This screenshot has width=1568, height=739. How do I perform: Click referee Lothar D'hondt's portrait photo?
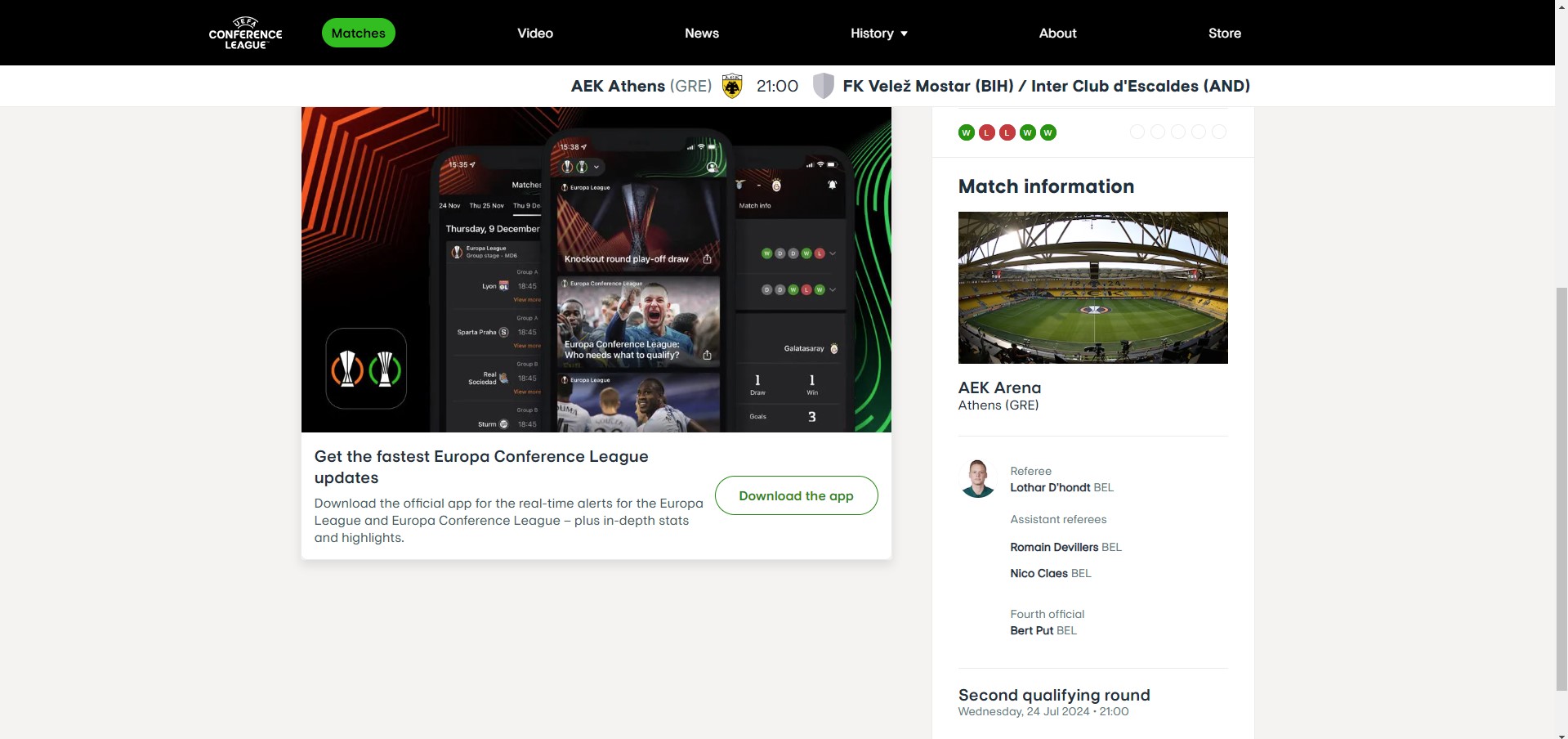tap(977, 479)
